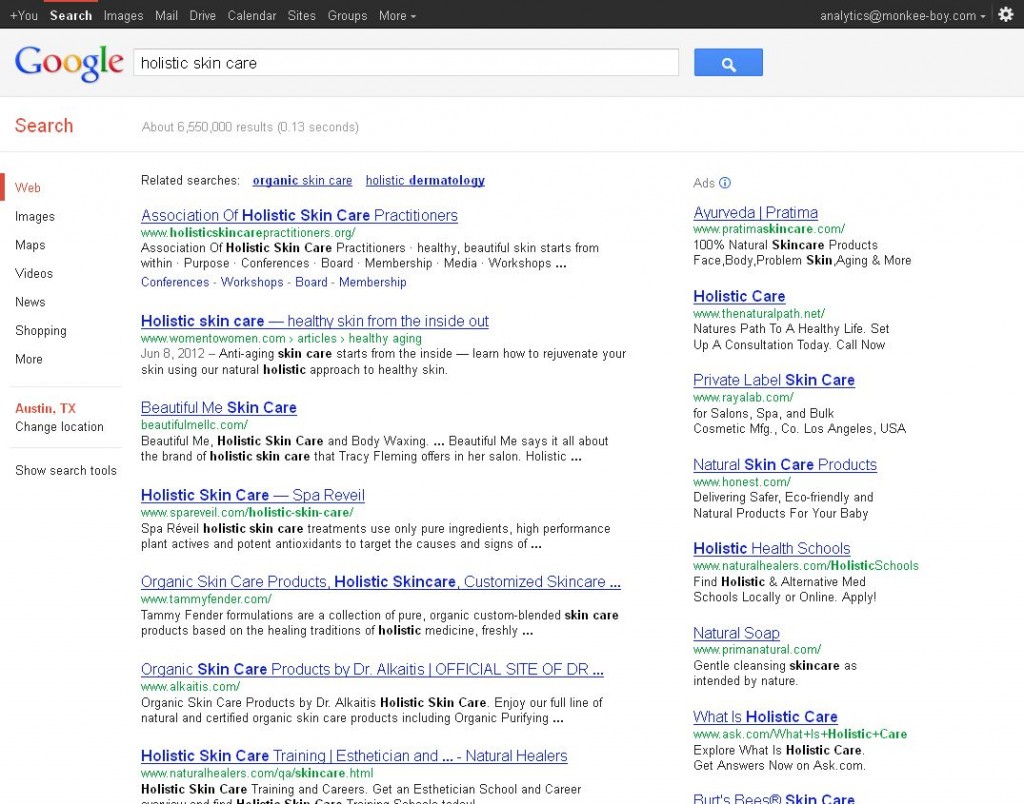This screenshot has width=1024, height=804.
Task: Click the Ads info icon
Action: click(725, 183)
